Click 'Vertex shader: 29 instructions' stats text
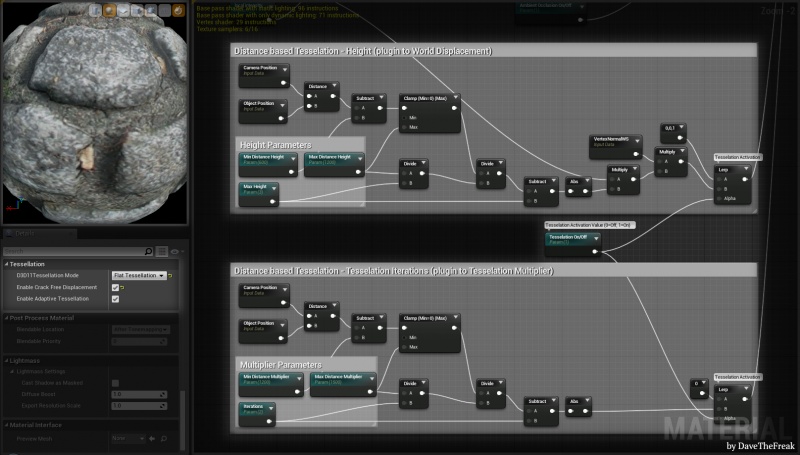The image size is (800, 455). pos(236,22)
